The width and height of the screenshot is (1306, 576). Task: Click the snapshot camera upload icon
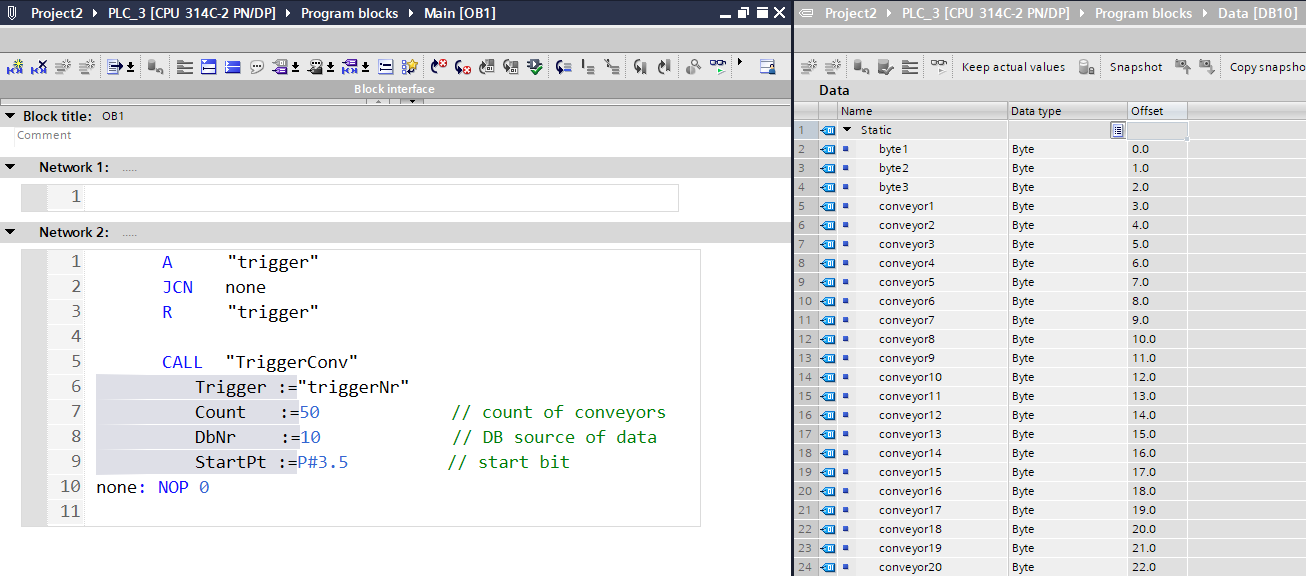point(1182,67)
